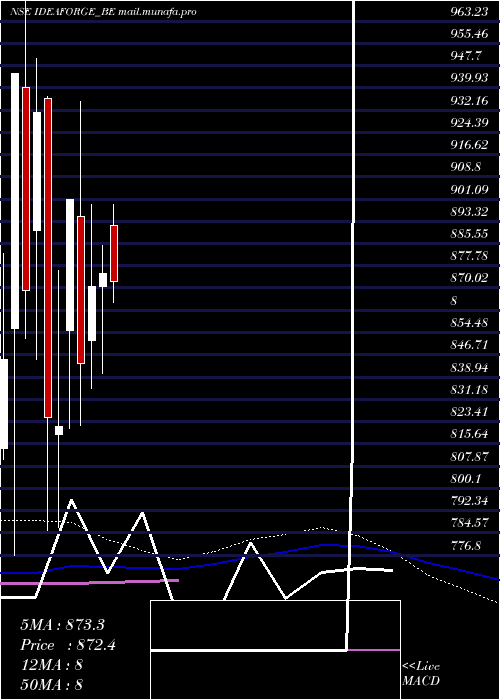Click the 838.94 price axis label
Image resolution: width=500 pixels, height=700 pixels.
[x=469, y=367]
